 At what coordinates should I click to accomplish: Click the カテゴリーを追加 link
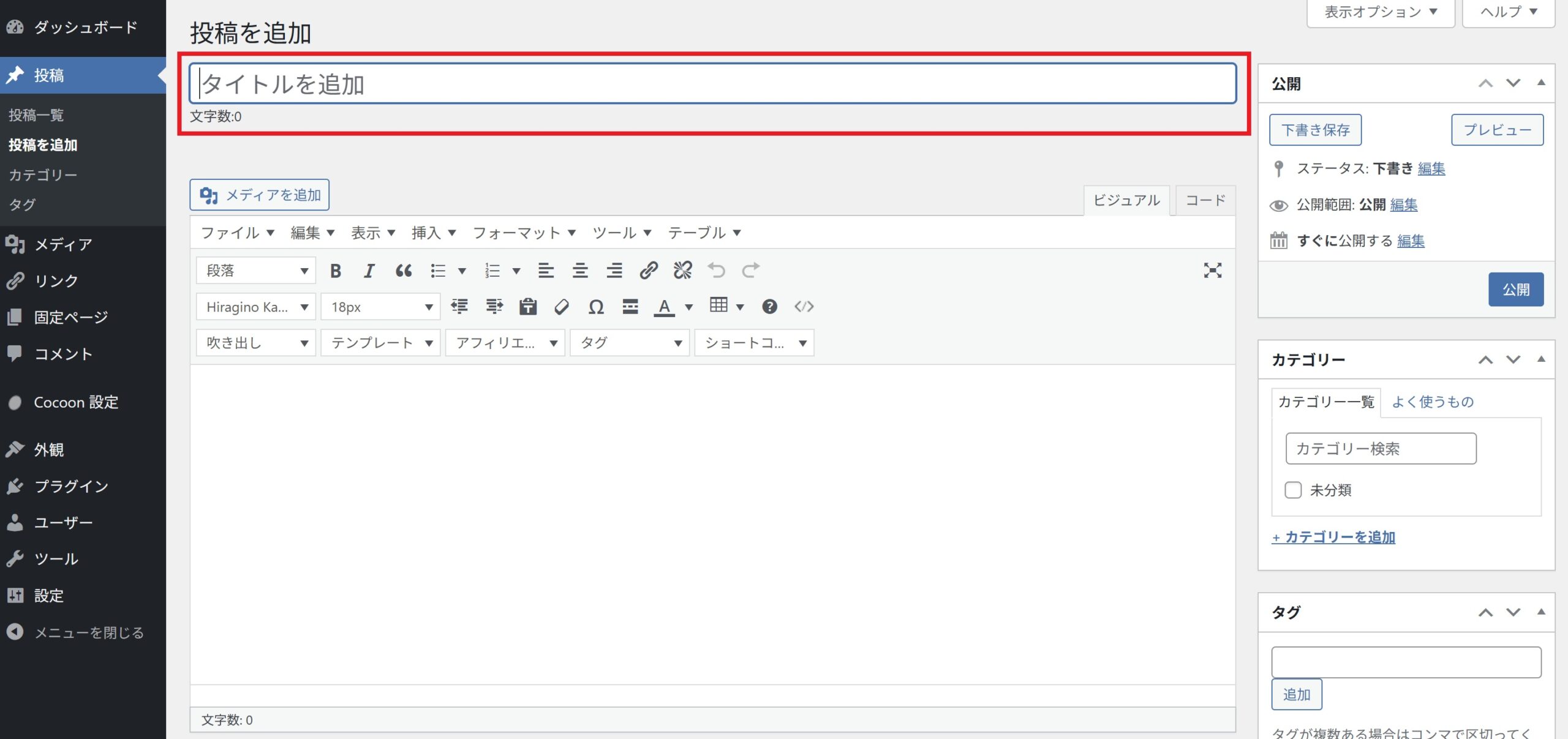1333,537
